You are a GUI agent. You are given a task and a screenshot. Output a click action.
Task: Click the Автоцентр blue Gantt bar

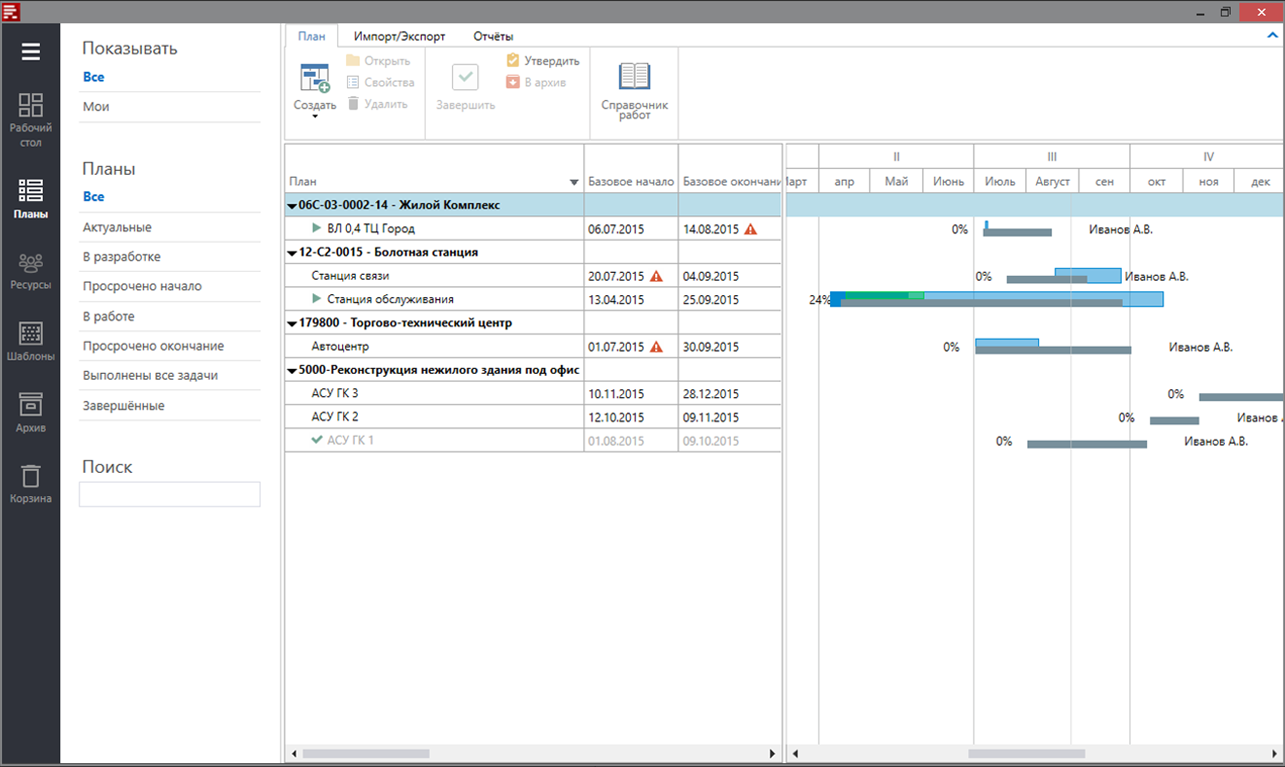[1007, 343]
